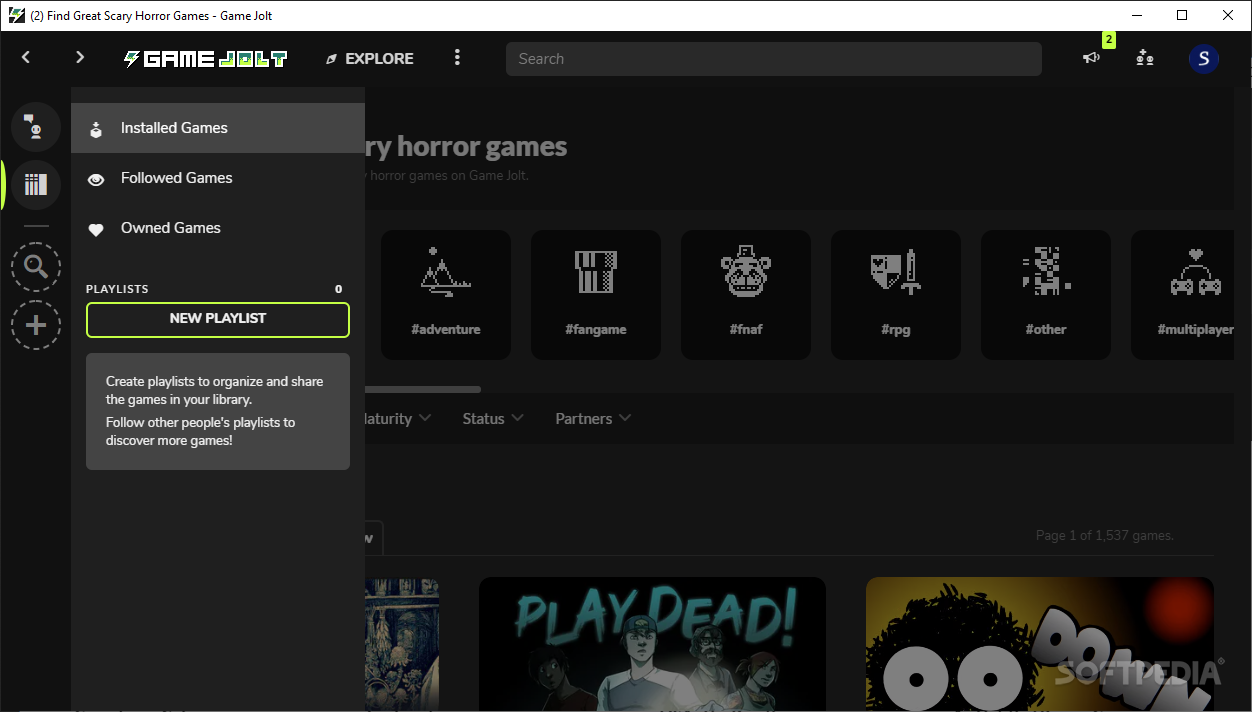Select the #adventure tag card
Screen dimensions: 1252x712
tap(446, 295)
